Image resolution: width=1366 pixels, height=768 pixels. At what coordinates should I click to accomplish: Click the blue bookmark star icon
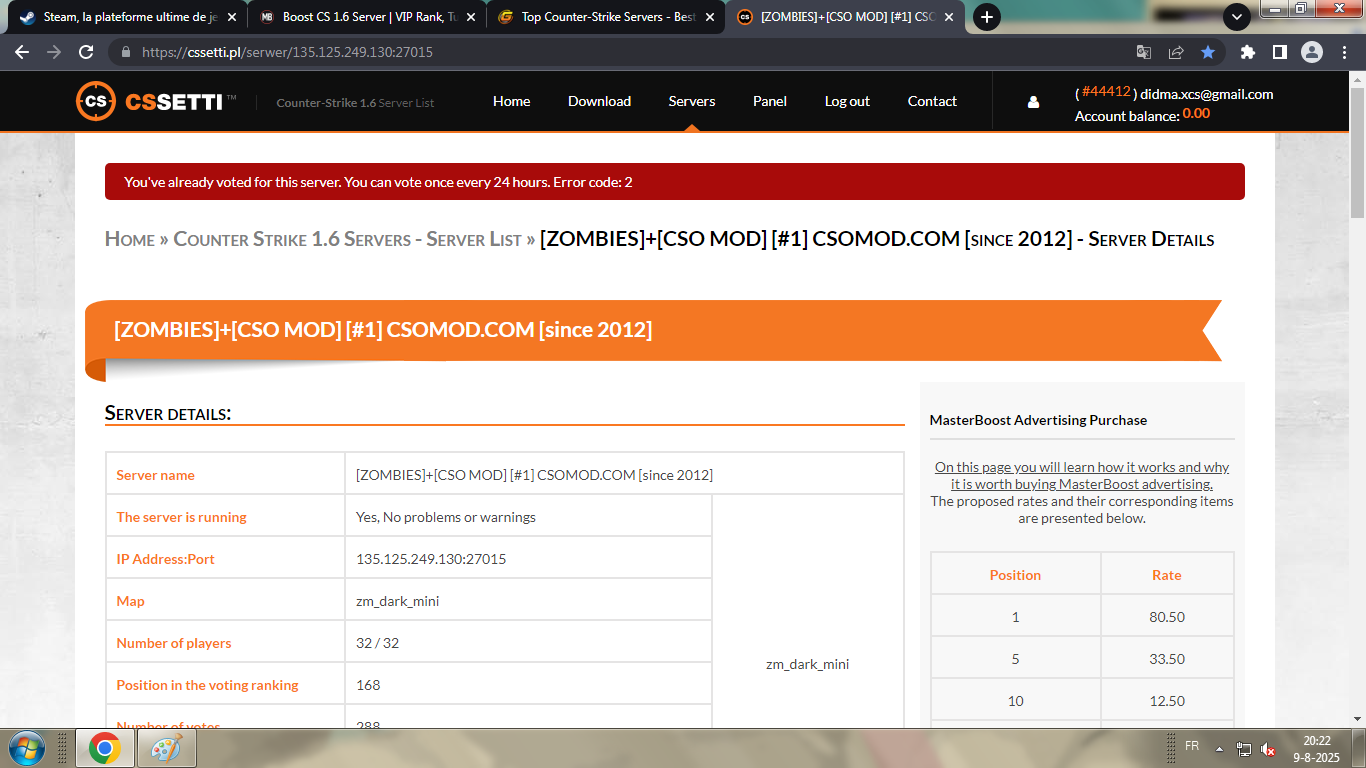coord(1208,52)
